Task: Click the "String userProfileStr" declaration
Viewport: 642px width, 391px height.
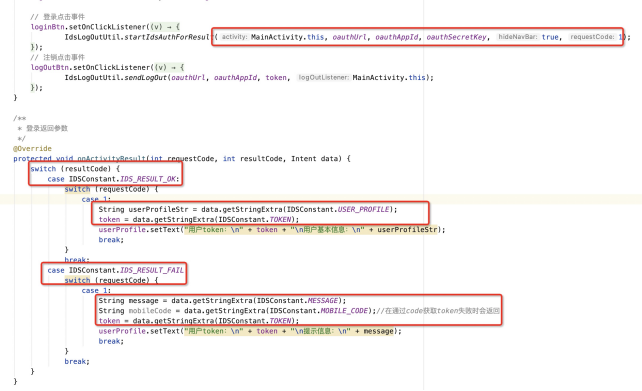Action: [143, 210]
